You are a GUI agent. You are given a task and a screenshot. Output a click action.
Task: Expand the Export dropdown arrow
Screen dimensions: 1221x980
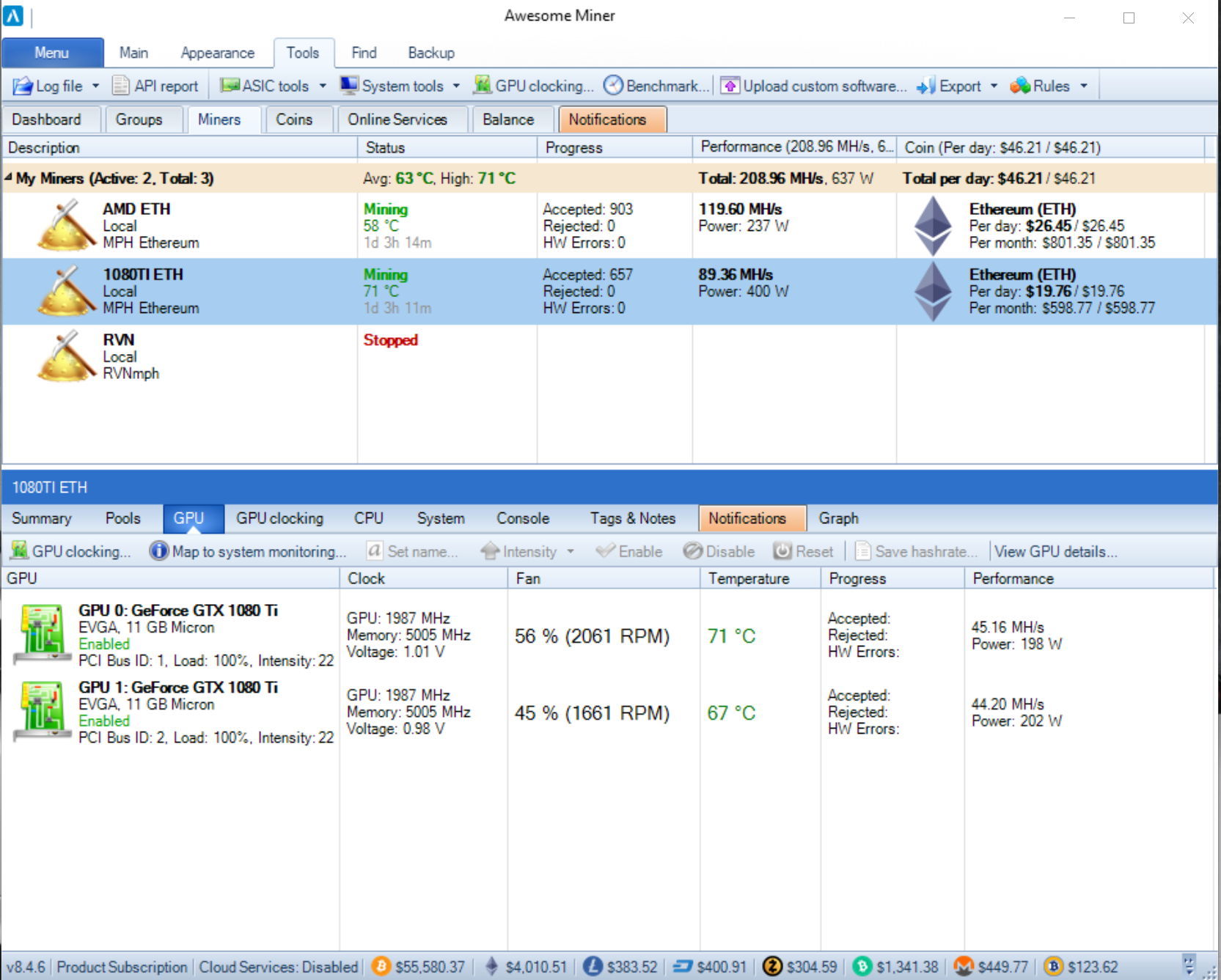(994, 86)
